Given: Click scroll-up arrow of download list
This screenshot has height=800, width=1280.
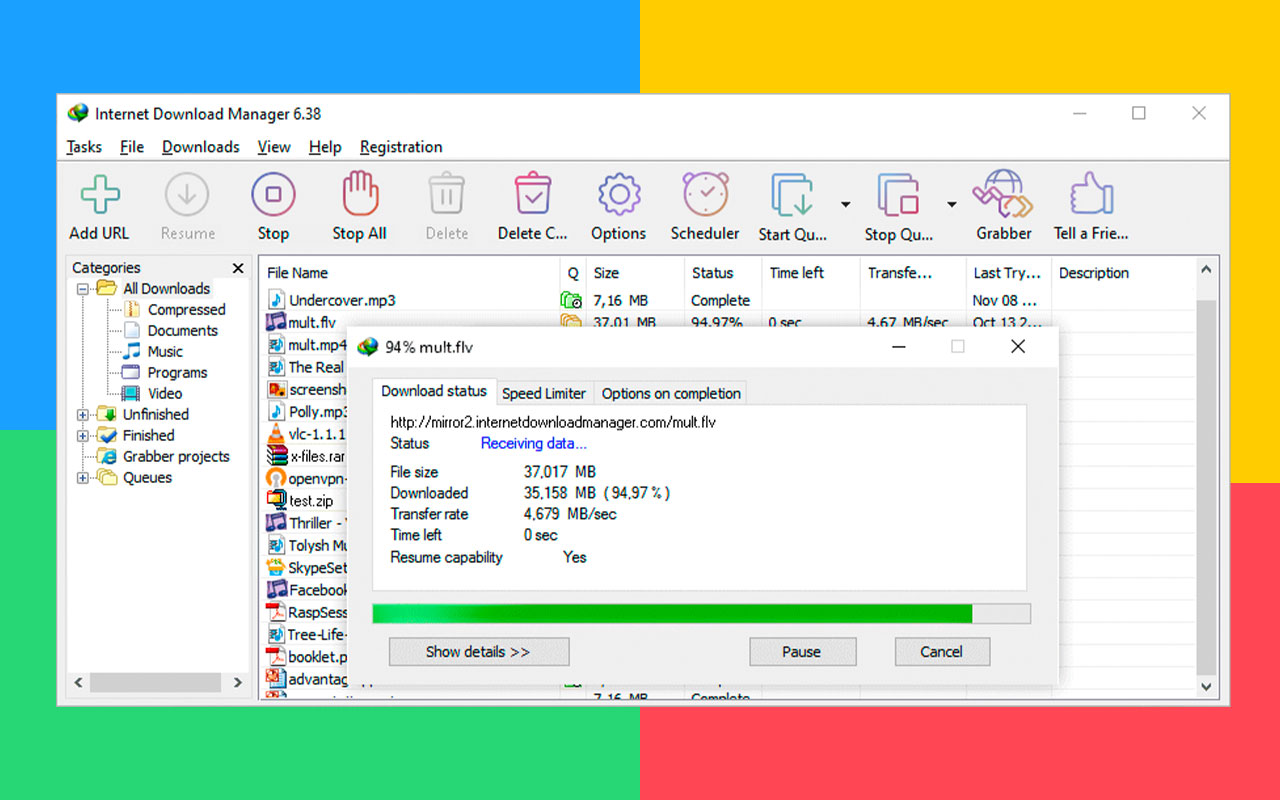Looking at the screenshot, I should pos(1206,270).
